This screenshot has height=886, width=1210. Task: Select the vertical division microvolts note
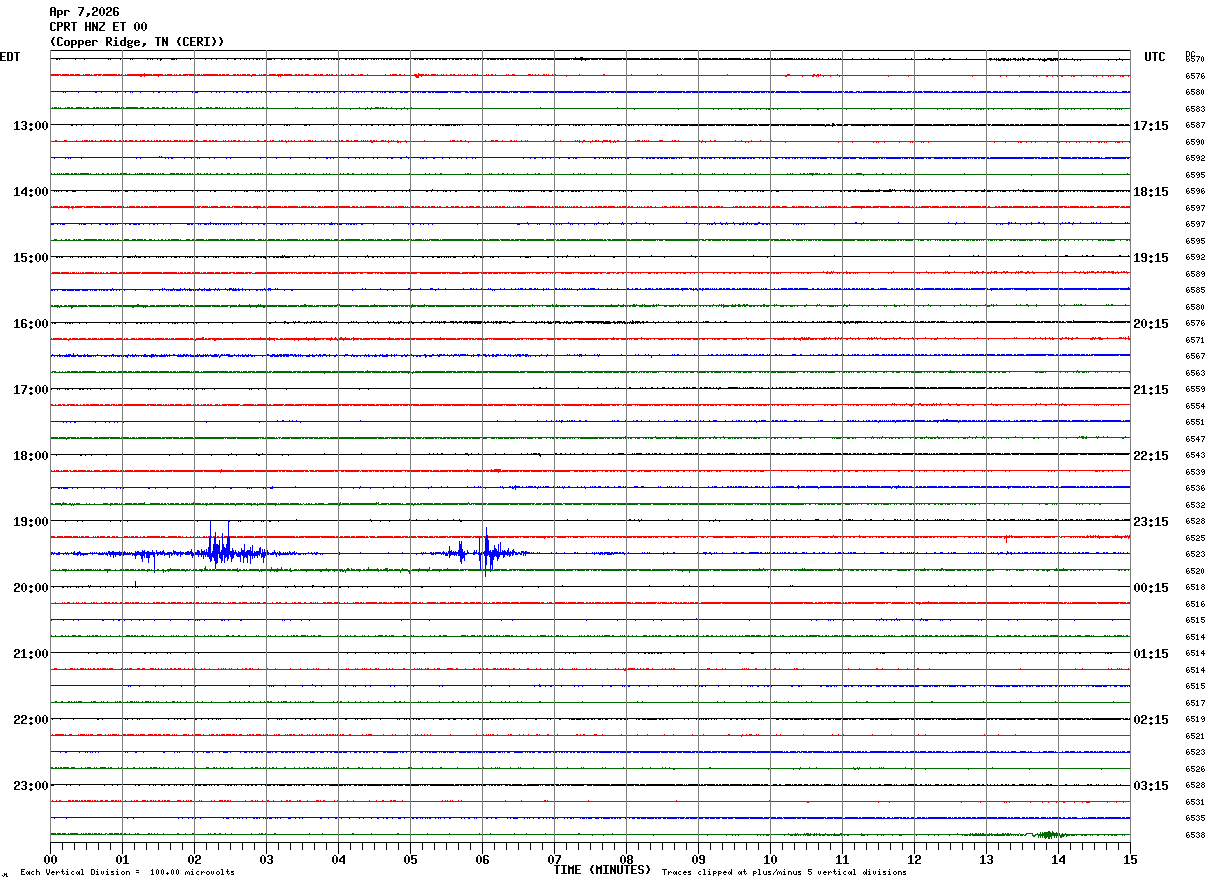click(x=128, y=873)
